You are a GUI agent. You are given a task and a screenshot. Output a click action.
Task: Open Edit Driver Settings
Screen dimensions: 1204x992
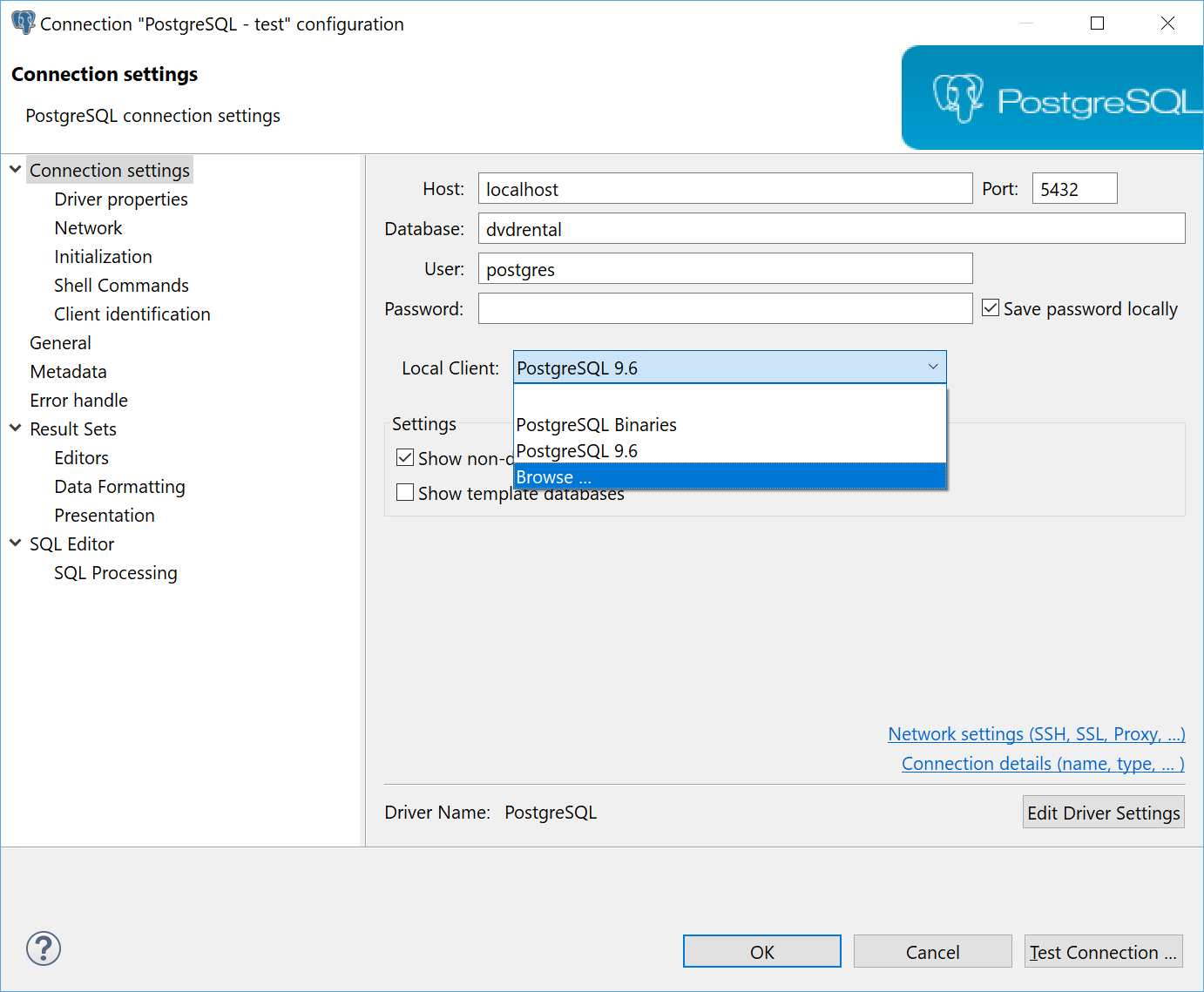[1104, 812]
